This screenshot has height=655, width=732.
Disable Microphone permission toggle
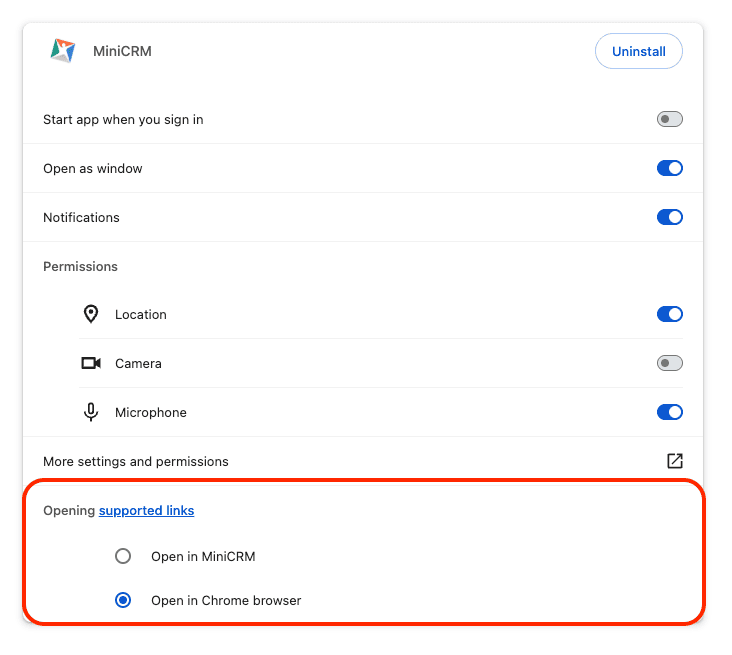click(669, 412)
